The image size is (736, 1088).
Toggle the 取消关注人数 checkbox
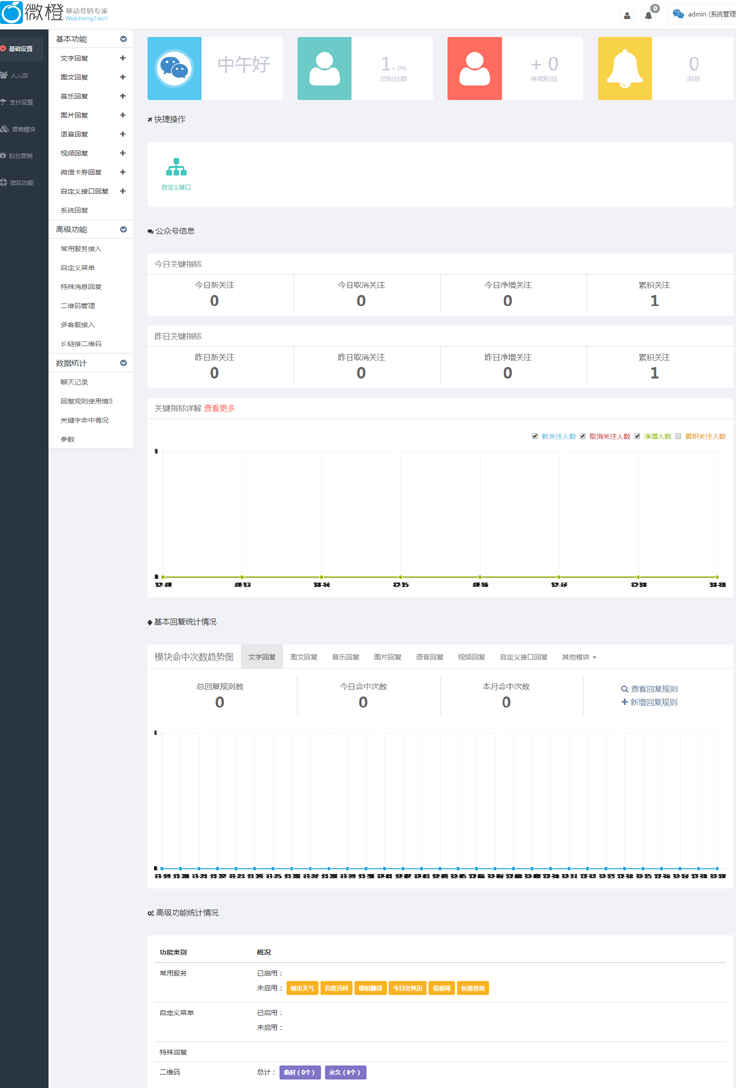point(584,436)
